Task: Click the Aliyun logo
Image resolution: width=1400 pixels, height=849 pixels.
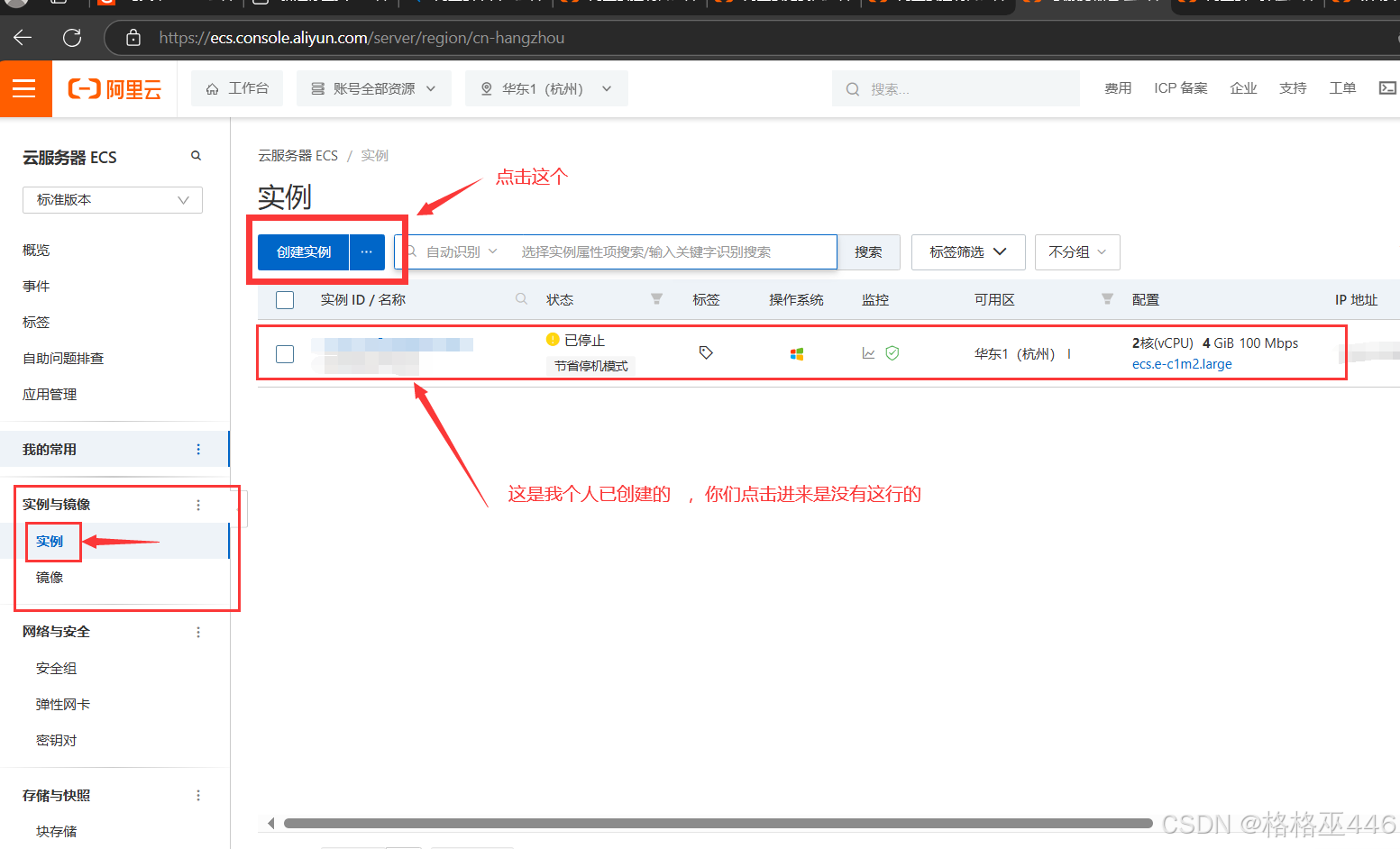Action: coord(114,88)
